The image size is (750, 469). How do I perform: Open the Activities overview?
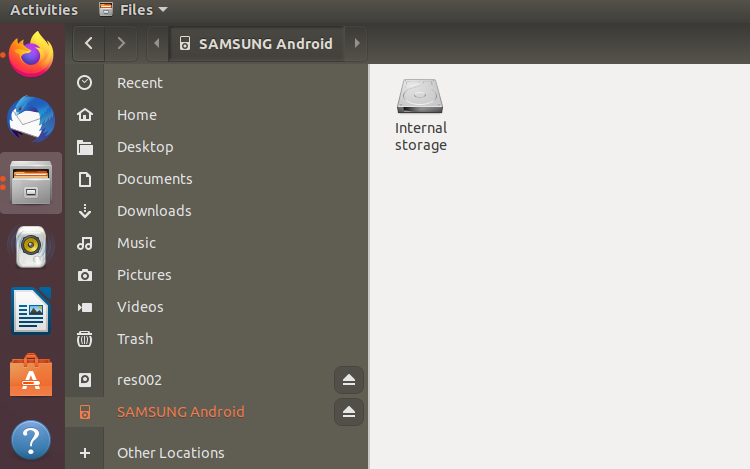[x=44, y=10]
